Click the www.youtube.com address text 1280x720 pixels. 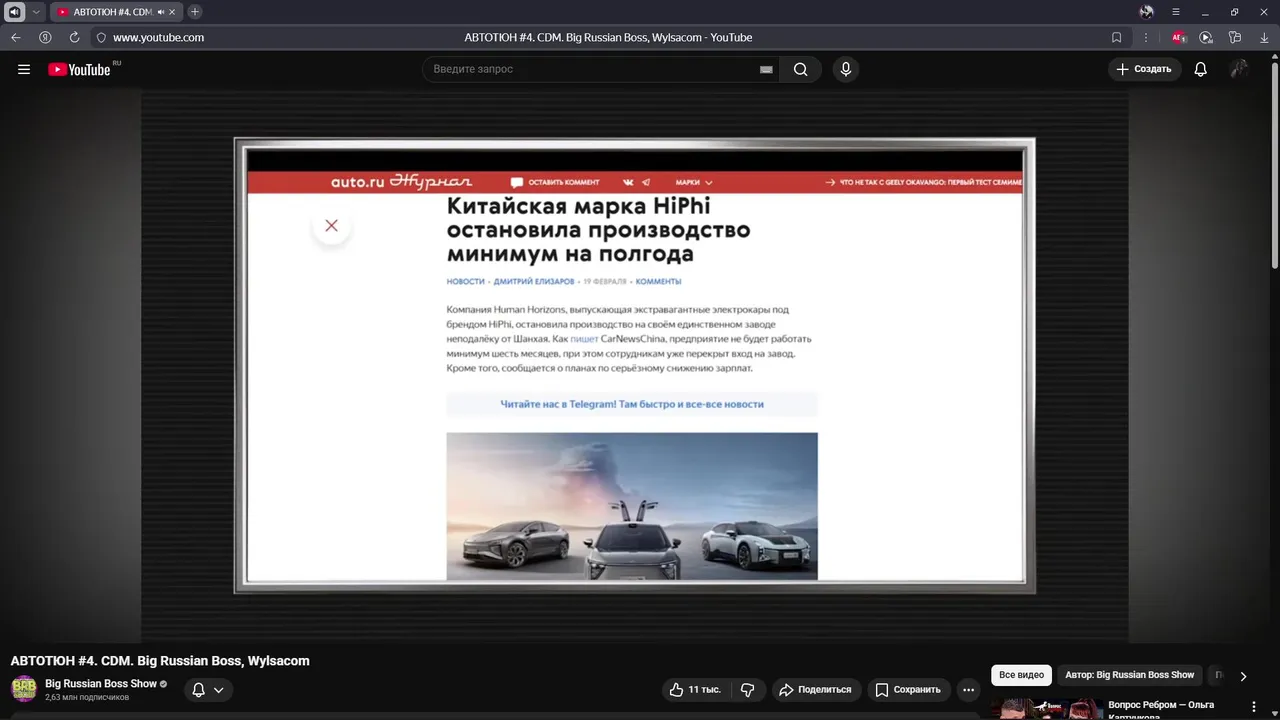click(158, 37)
